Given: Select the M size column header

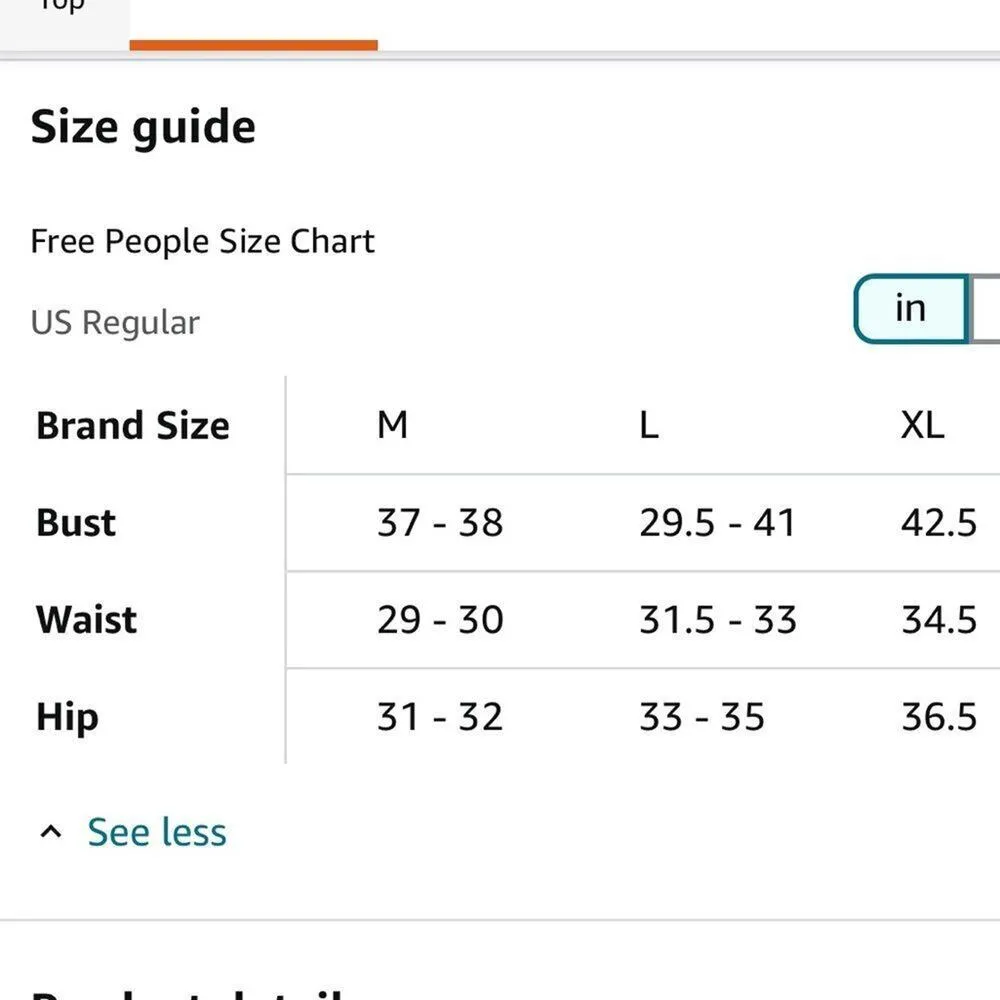Looking at the screenshot, I should pyautogui.click(x=392, y=426).
